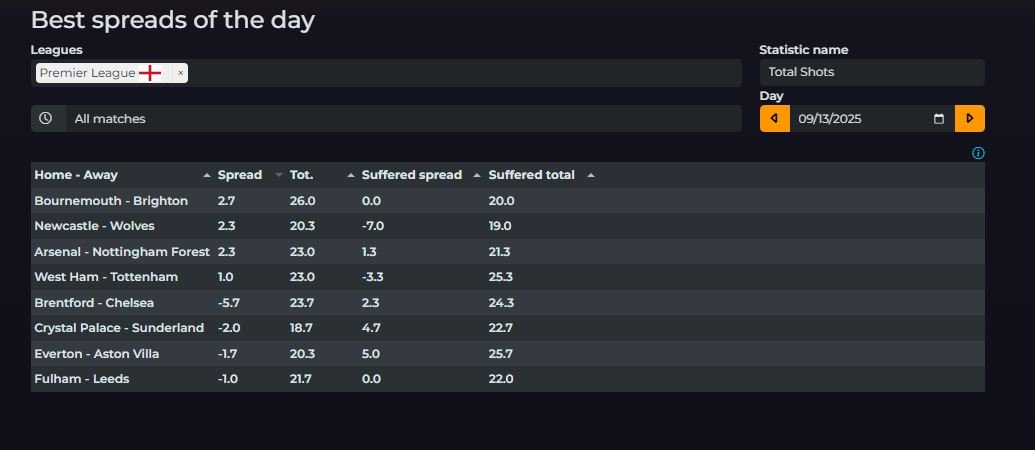The height and width of the screenshot is (450, 1035).
Task: Open the Statistic name dropdown
Action: pos(871,72)
